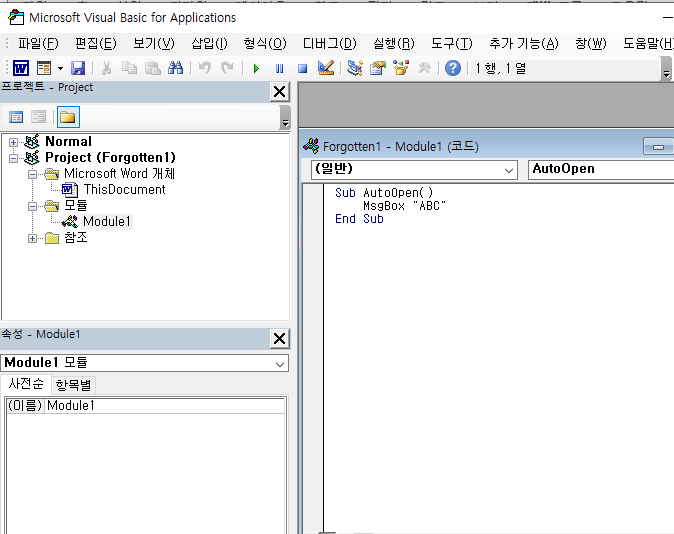The image size is (674, 534).
Task: Click the Reset stop square icon
Action: [x=303, y=68]
